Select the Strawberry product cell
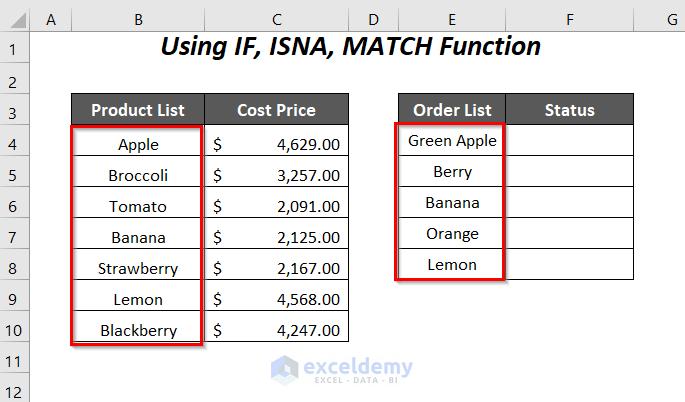The width and height of the screenshot is (685, 402). coord(138,268)
